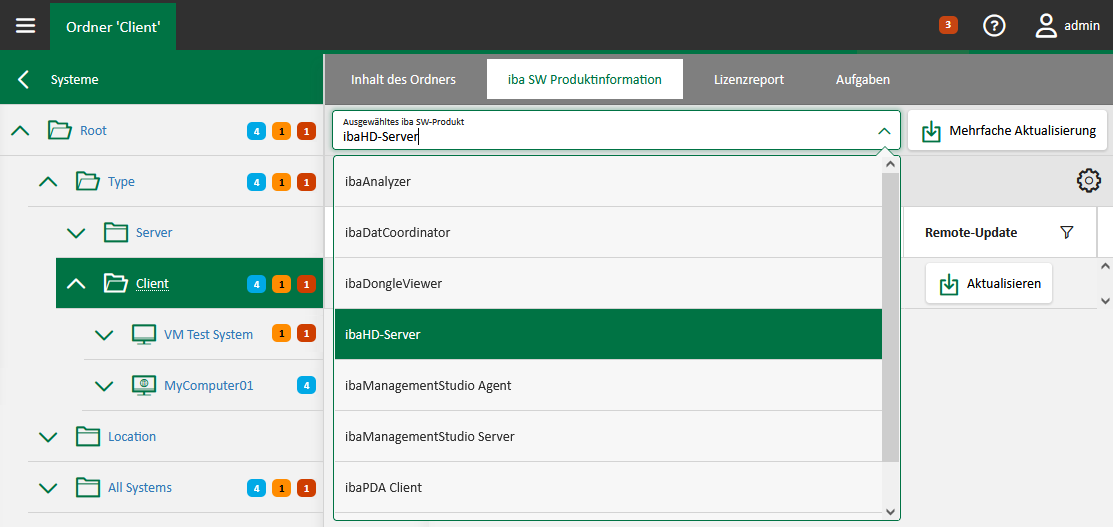Viewport: 1113px width, 527px height.
Task: Switch to the Lizenzreport tab
Action: [x=749, y=80]
